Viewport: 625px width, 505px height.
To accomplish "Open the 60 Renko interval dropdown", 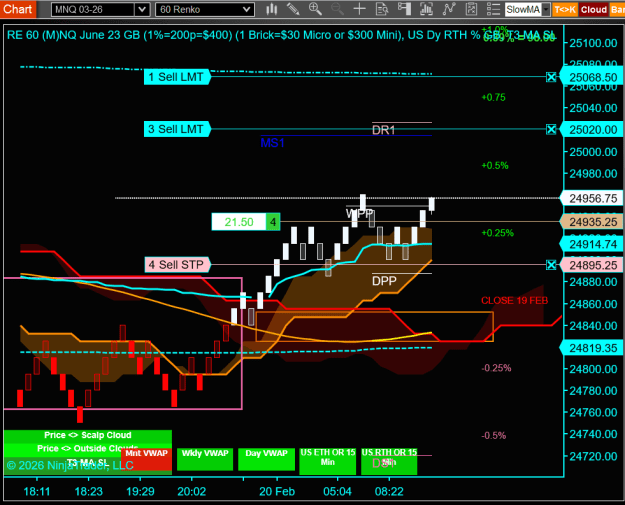I will tap(247, 10).
